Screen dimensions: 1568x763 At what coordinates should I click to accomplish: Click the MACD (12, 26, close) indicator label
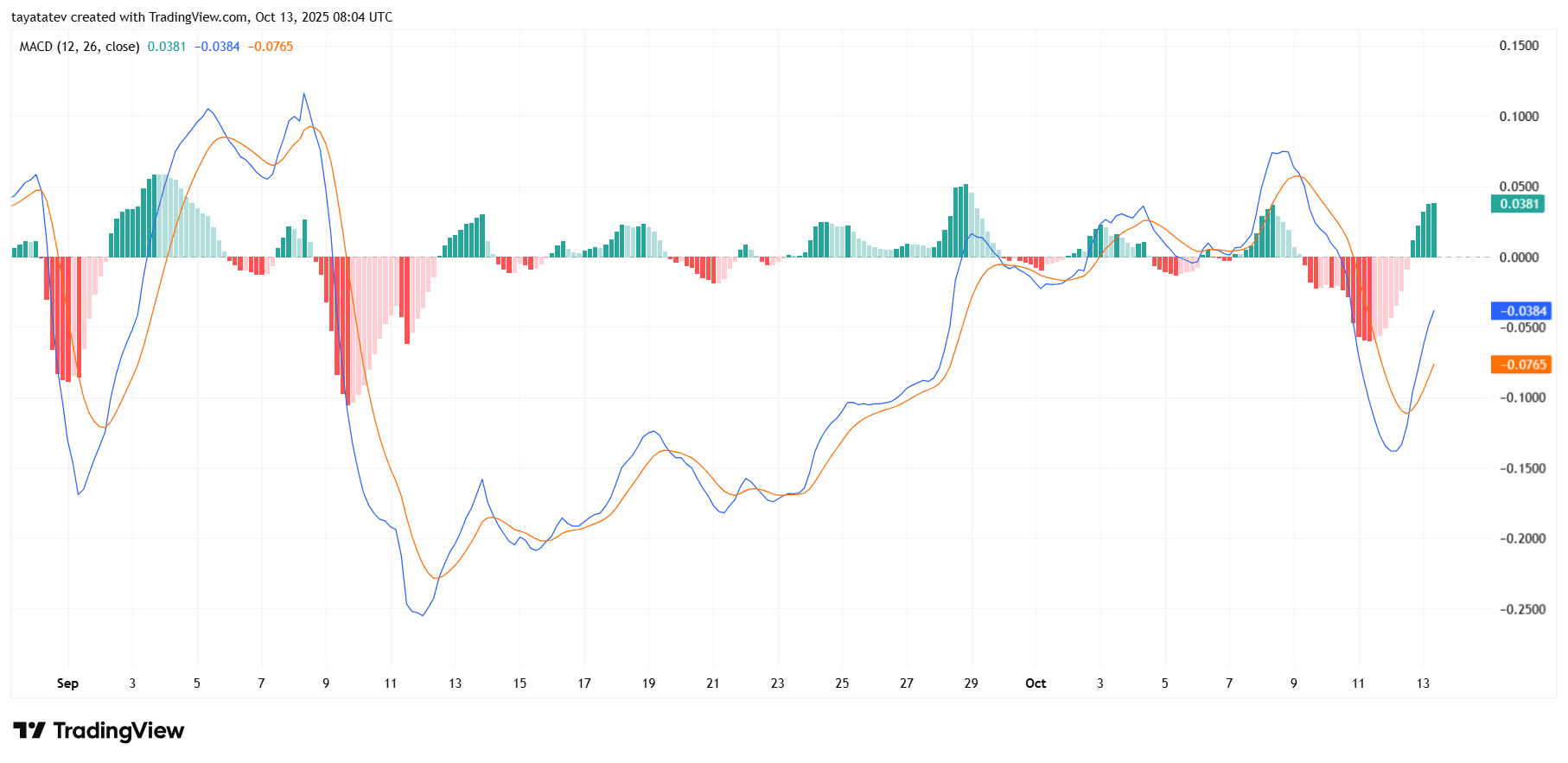click(80, 47)
